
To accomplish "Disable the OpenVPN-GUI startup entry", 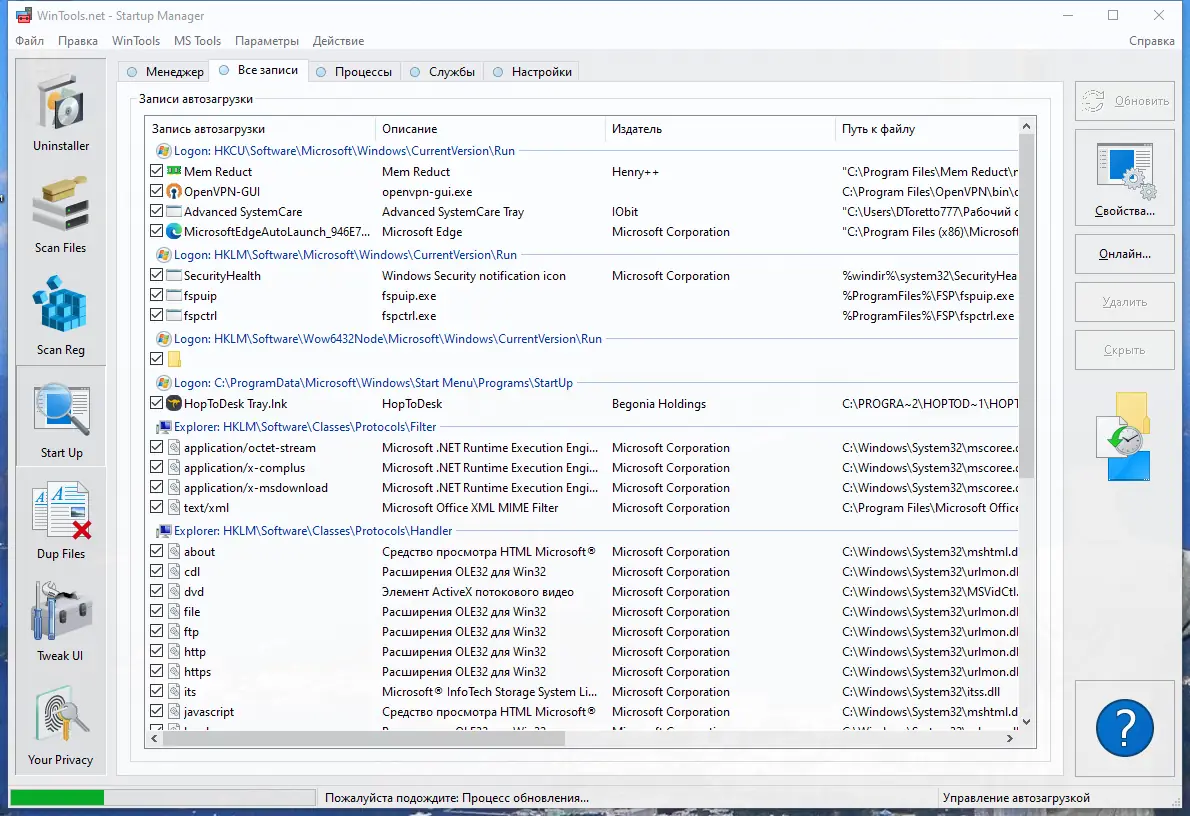I will coord(157,192).
